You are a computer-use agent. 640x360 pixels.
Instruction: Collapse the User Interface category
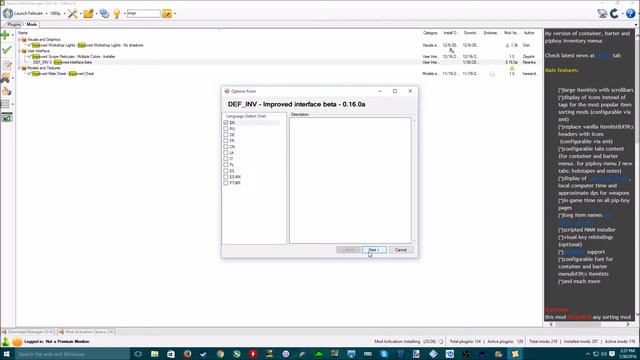pos(19,51)
